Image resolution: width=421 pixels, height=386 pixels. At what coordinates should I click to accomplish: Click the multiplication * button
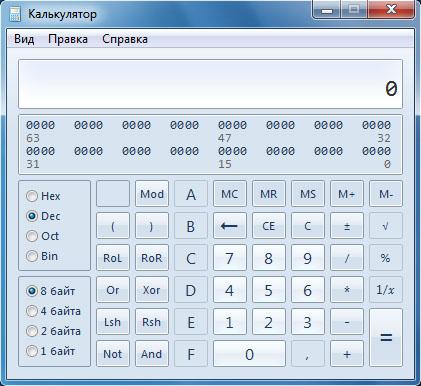[x=347, y=290]
